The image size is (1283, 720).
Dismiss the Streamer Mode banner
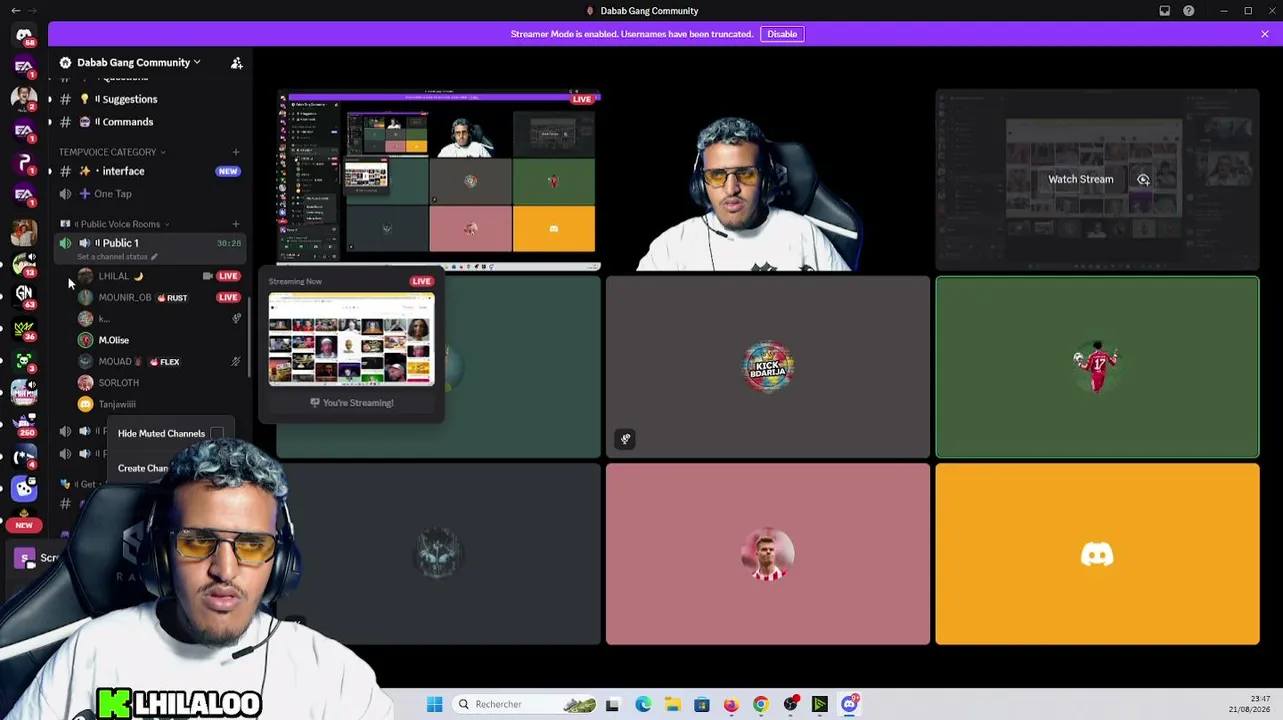click(x=1265, y=34)
